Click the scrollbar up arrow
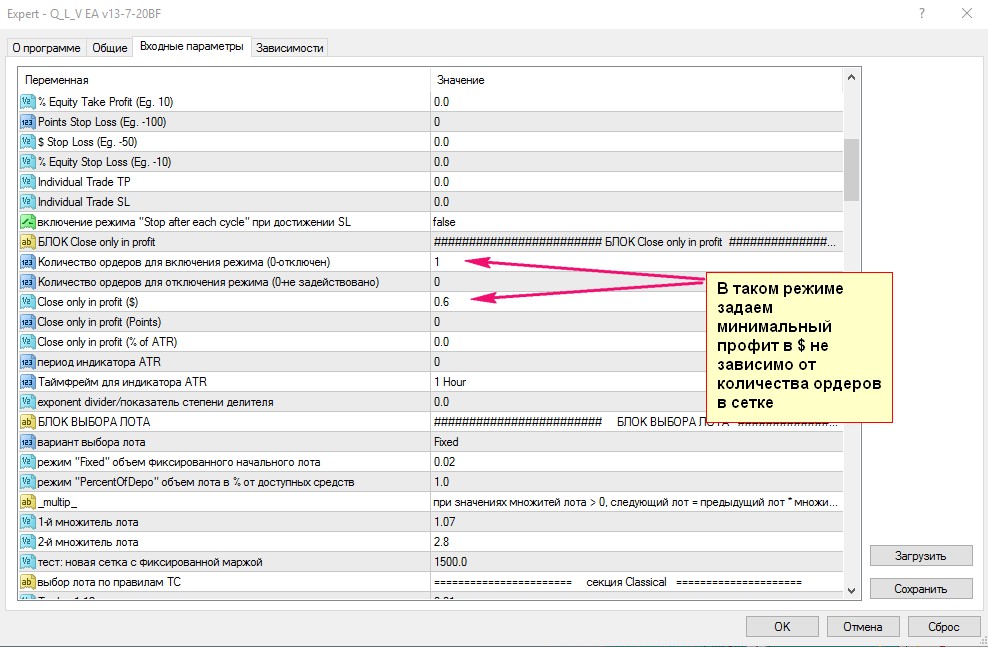The height and width of the screenshot is (647, 988). click(x=851, y=77)
